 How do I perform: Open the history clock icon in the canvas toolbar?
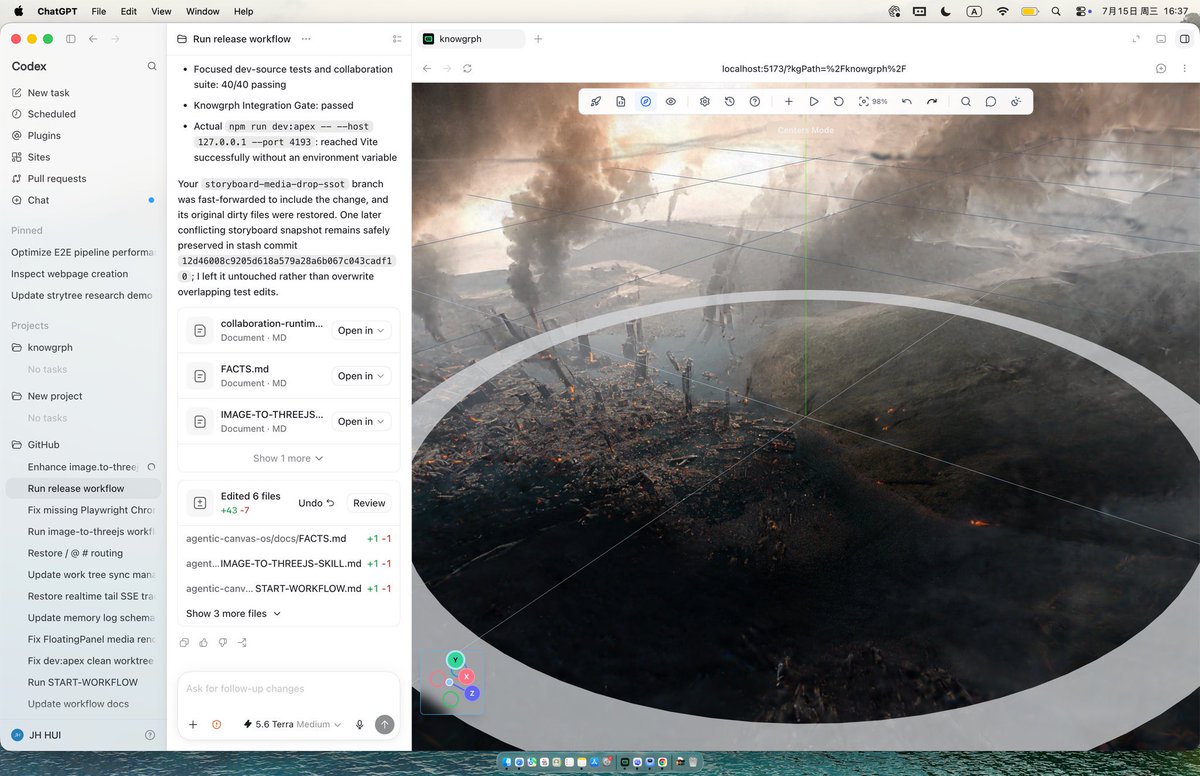pos(730,101)
